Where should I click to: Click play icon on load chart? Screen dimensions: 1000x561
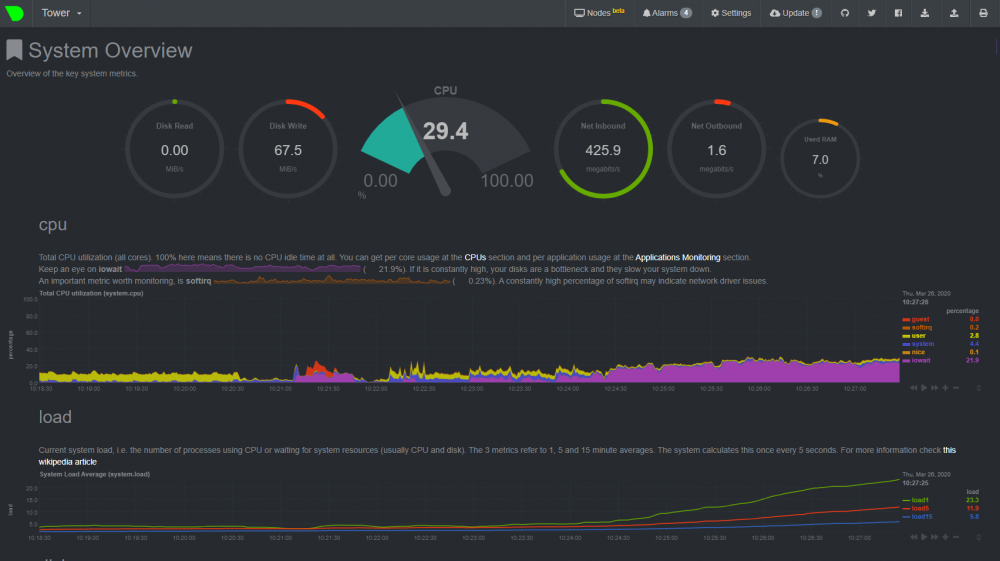coord(924,537)
